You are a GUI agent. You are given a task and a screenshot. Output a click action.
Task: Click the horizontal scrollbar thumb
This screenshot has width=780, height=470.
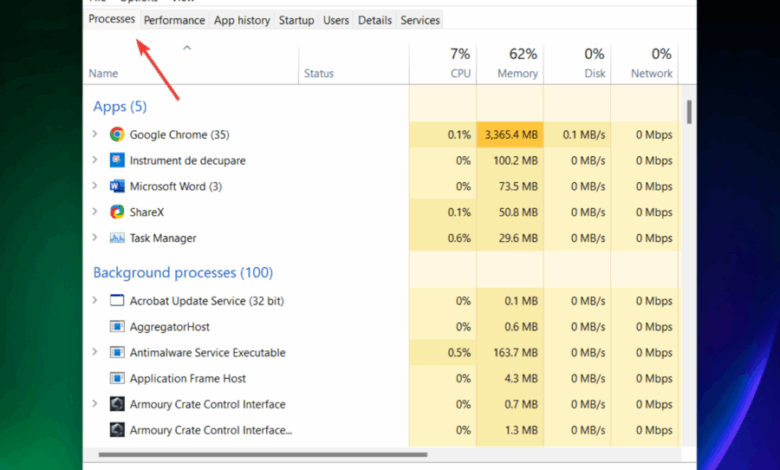pyautogui.click(x=263, y=454)
